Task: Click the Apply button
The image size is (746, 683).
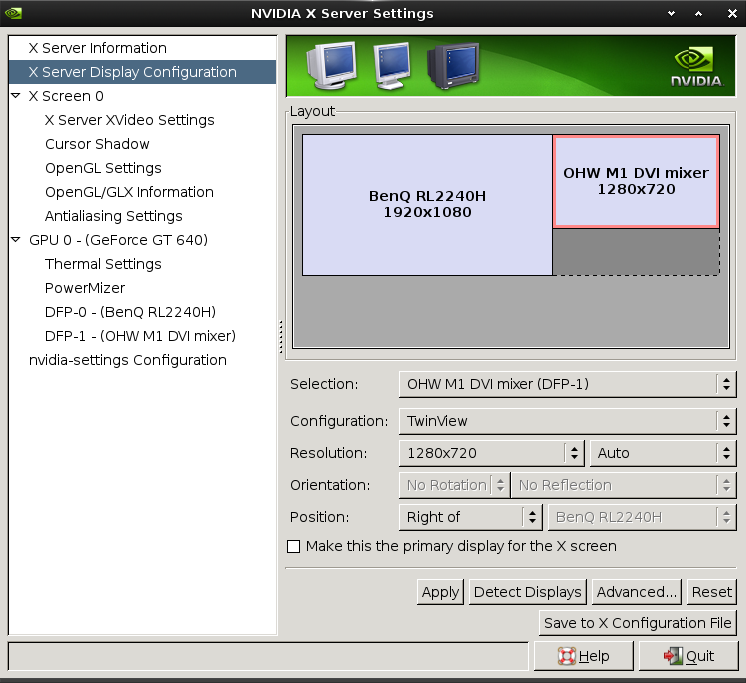Action: 440,592
